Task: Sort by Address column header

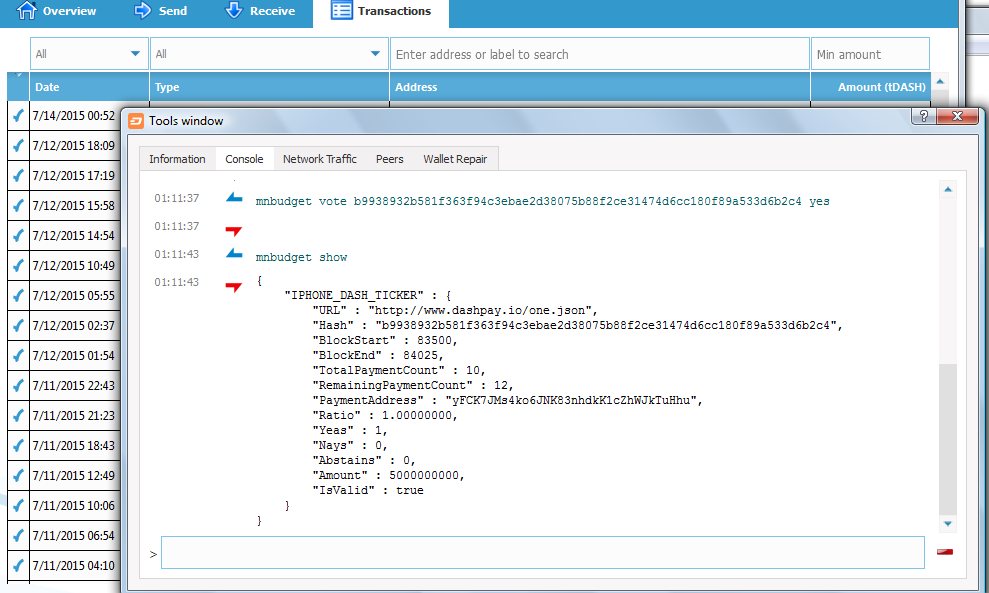Action: pyautogui.click(x=600, y=87)
